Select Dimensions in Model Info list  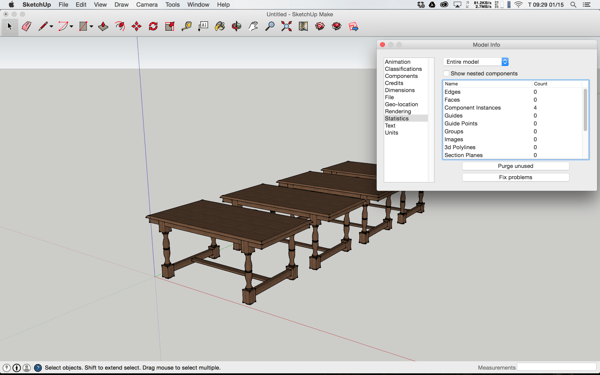[x=399, y=90]
